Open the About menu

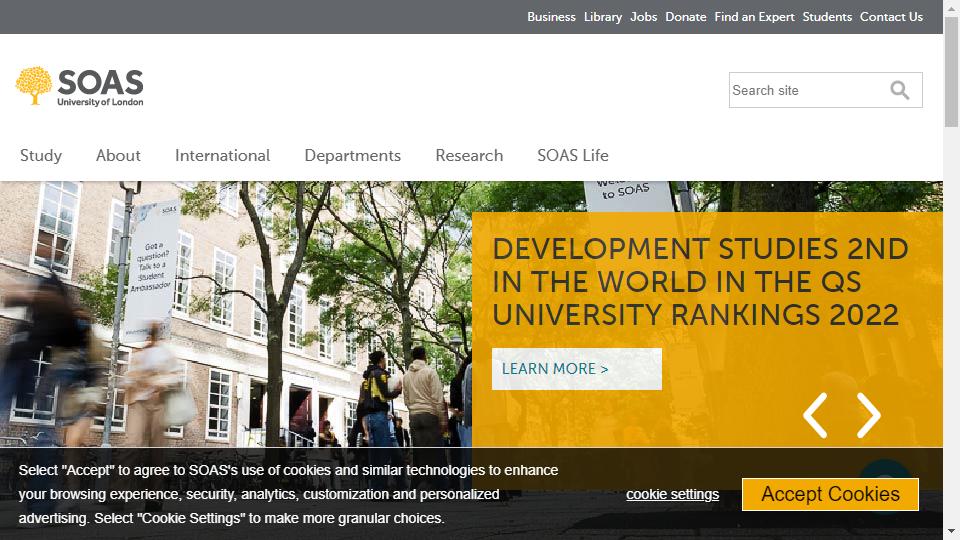pyautogui.click(x=118, y=156)
